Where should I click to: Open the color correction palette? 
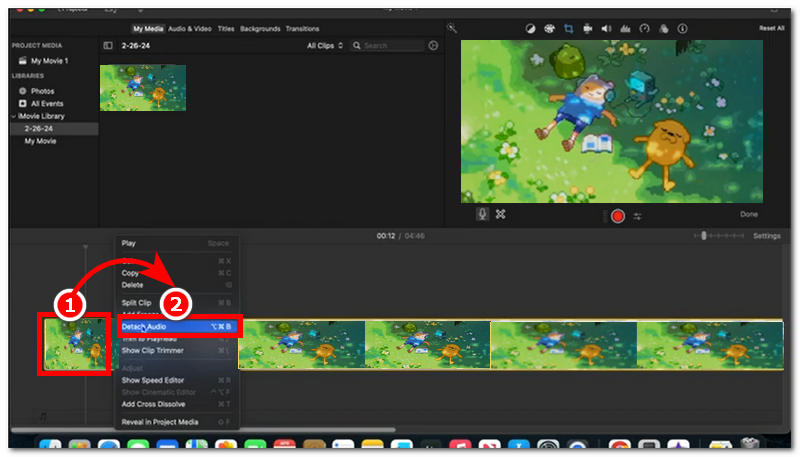tap(549, 29)
